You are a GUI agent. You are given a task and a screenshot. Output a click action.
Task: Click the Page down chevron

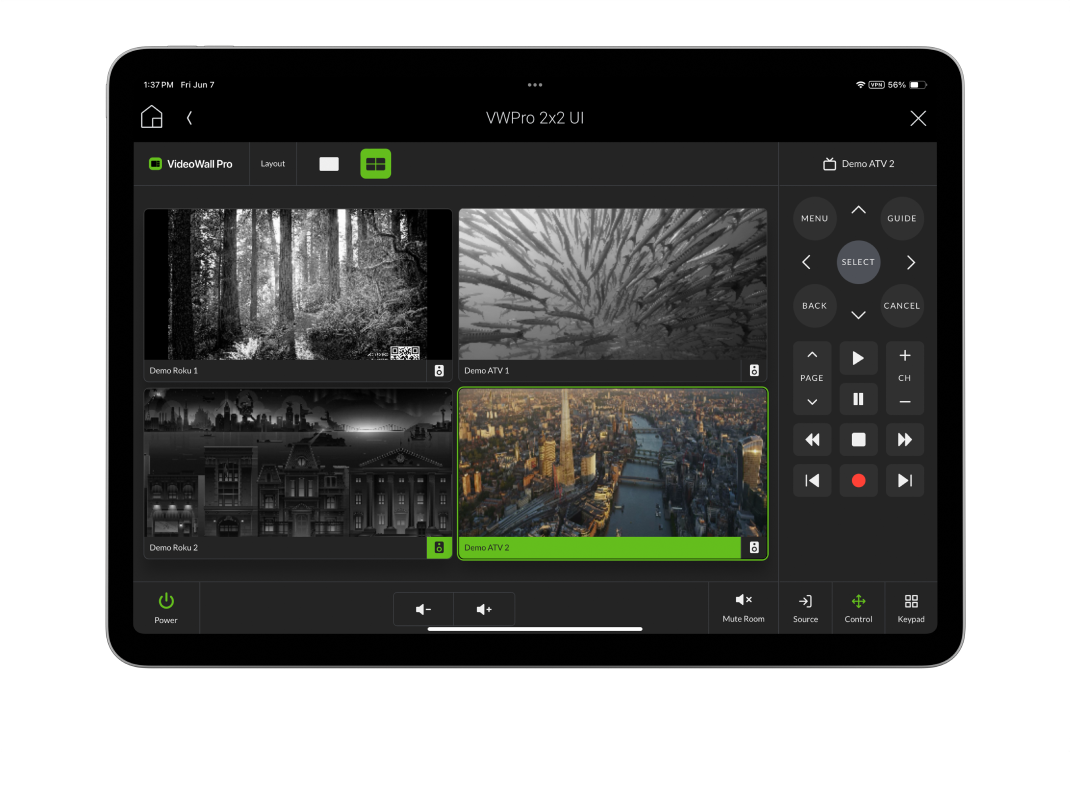click(812, 400)
